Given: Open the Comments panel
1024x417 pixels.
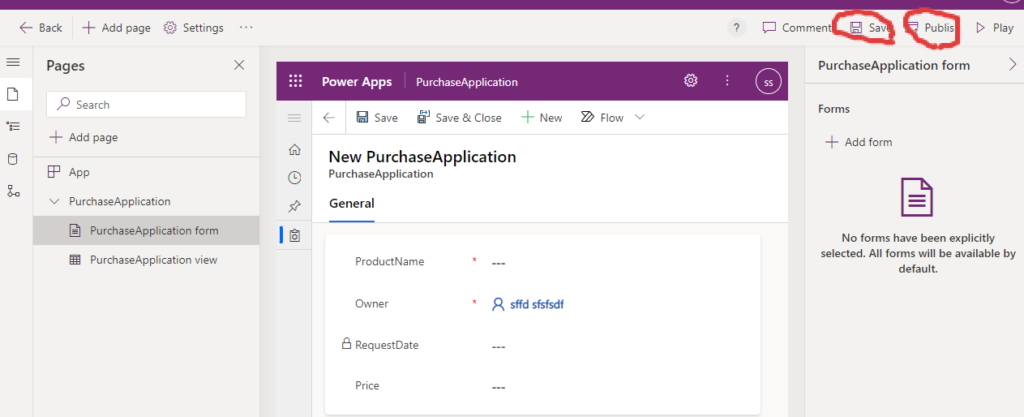Looking at the screenshot, I should point(796,28).
